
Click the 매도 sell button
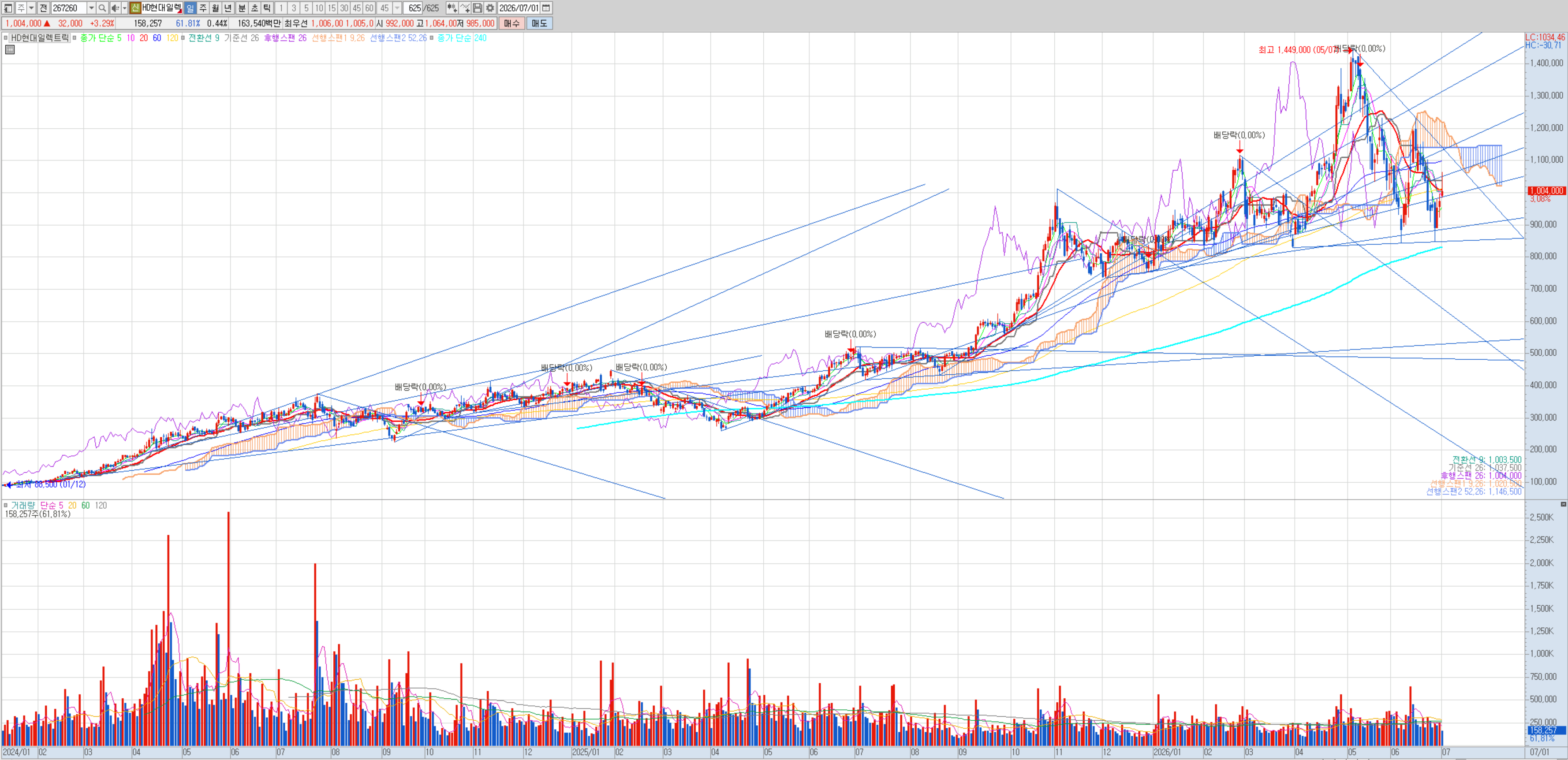tap(539, 23)
